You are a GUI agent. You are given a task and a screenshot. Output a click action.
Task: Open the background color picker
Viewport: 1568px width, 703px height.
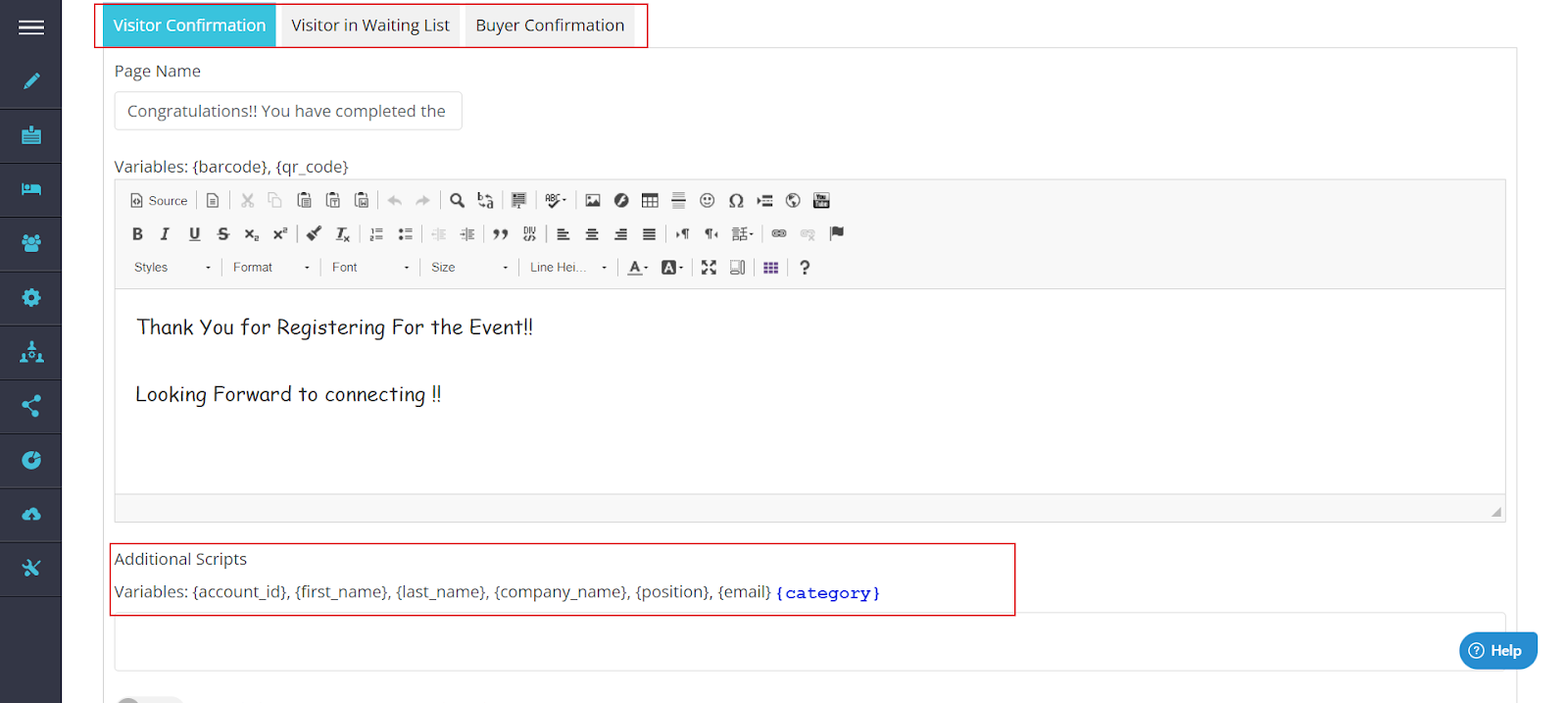click(x=672, y=267)
